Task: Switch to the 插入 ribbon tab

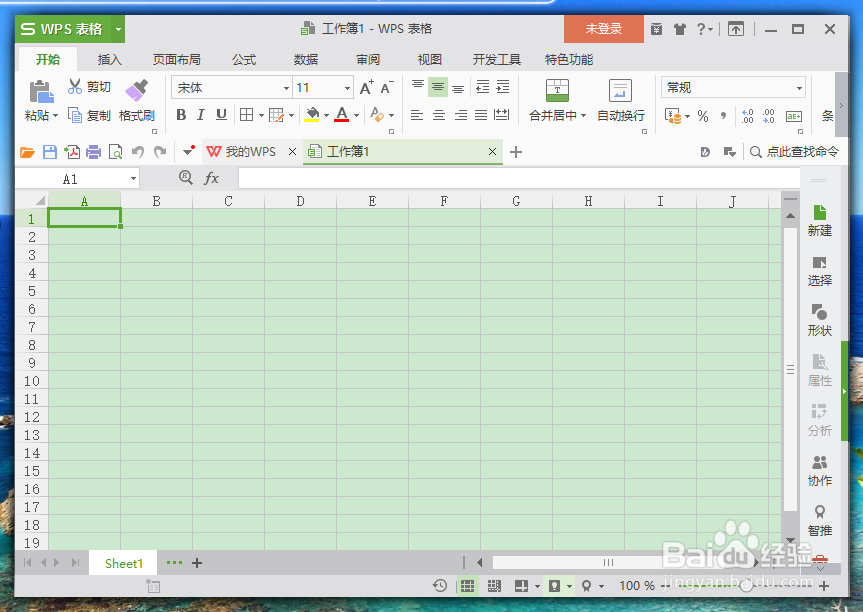Action: click(109, 59)
